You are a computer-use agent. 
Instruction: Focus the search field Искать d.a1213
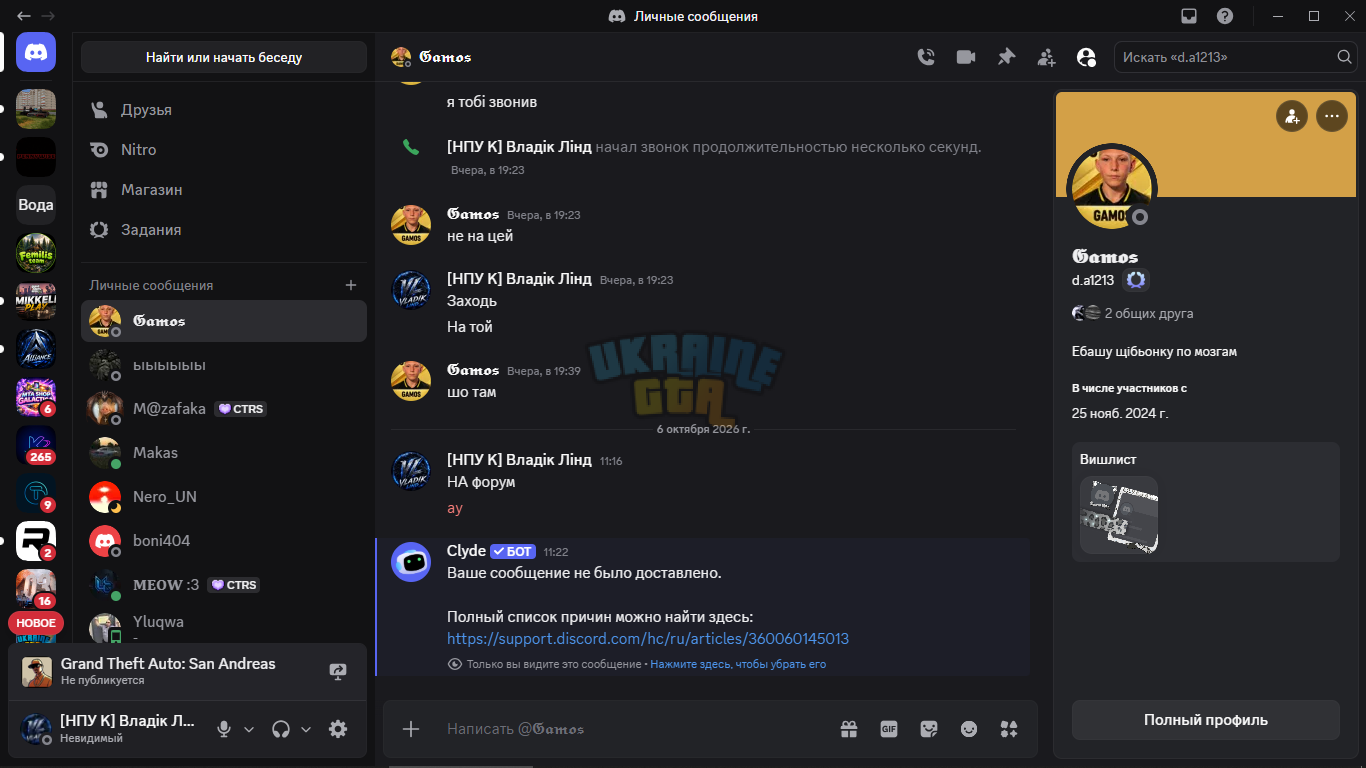[x=1235, y=57]
